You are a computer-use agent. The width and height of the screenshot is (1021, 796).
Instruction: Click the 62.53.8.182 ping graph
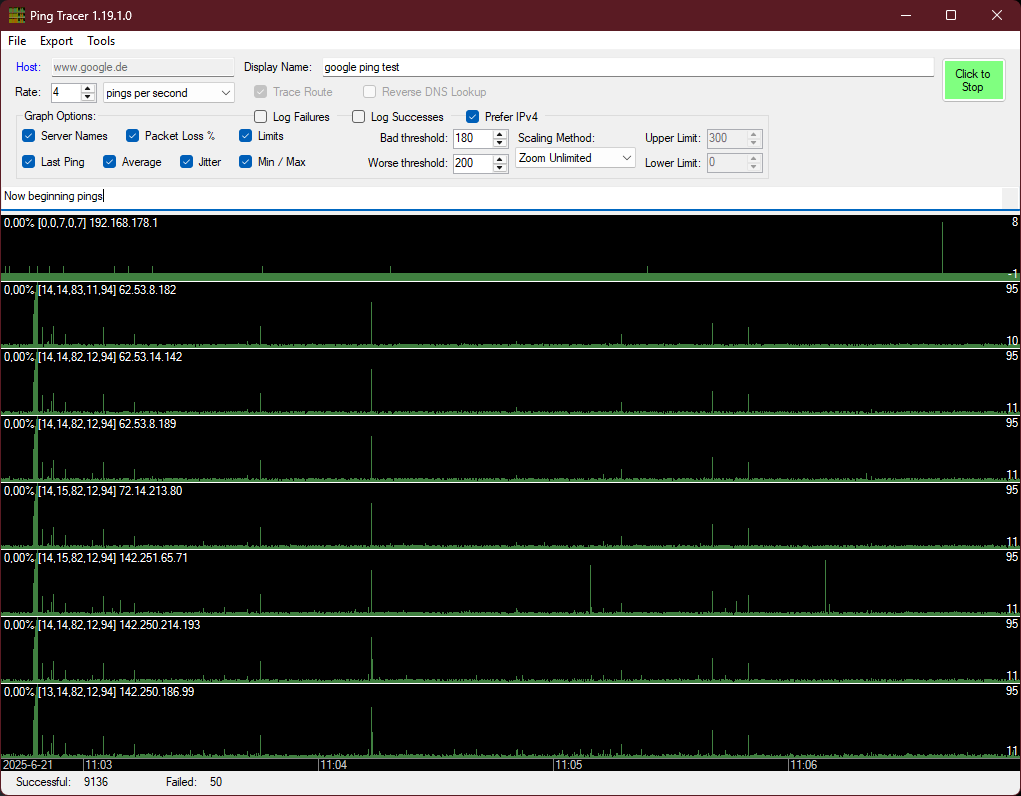(x=510, y=315)
